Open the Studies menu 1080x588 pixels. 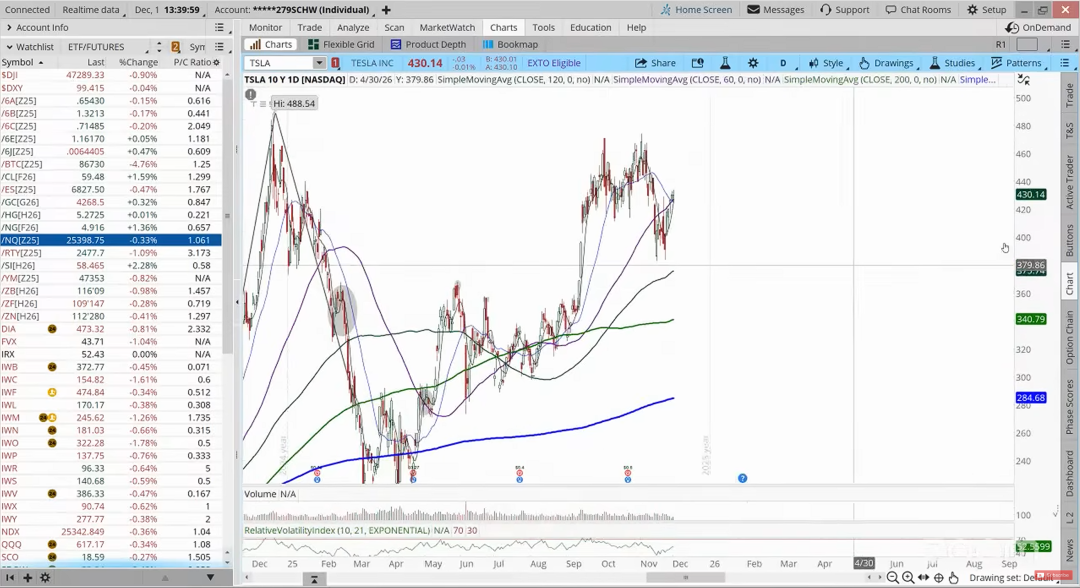click(x=953, y=63)
